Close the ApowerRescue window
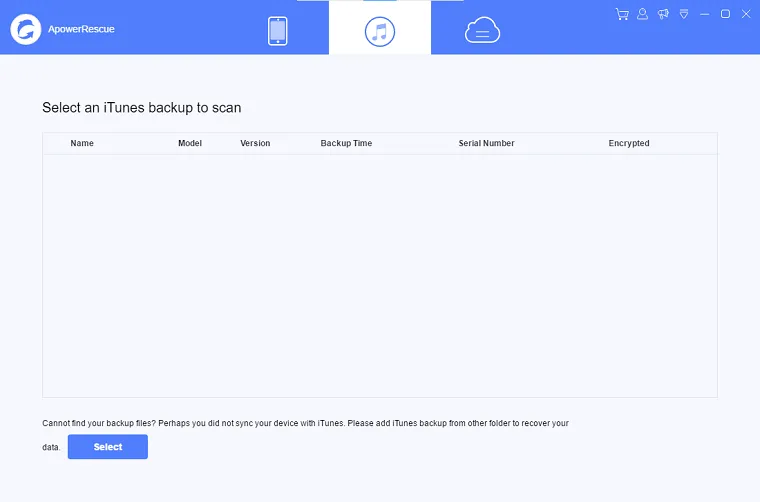 pyautogui.click(x=746, y=14)
